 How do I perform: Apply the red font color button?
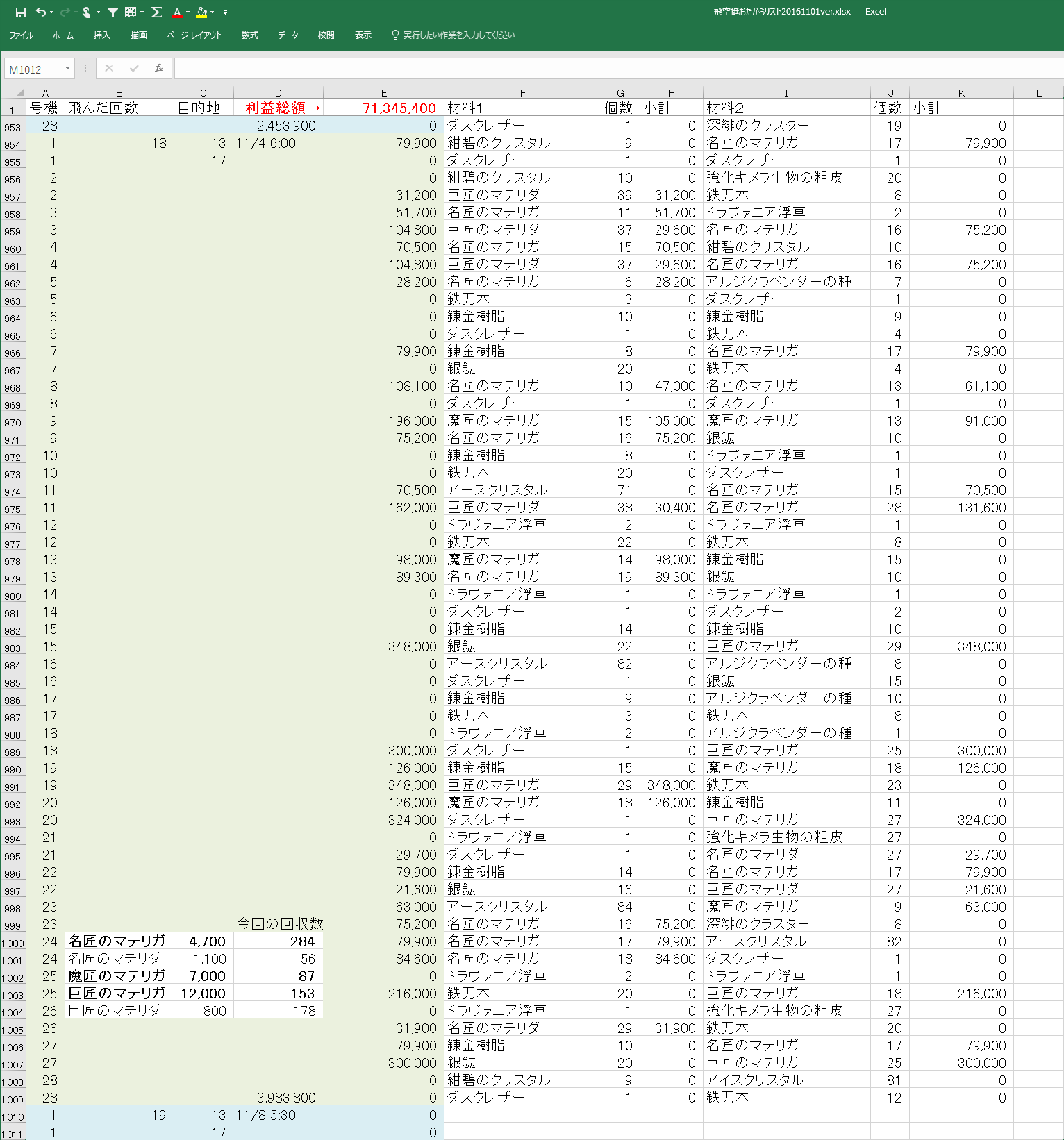pos(178,12)
